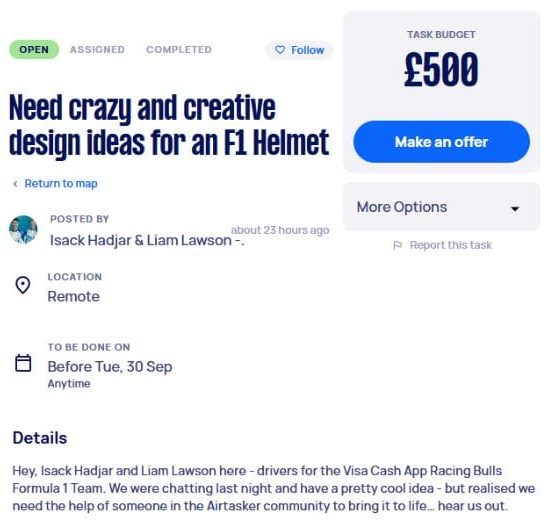Click the flag icon next to Report
This screenshot has height=527, width=550.
(397, 245)
